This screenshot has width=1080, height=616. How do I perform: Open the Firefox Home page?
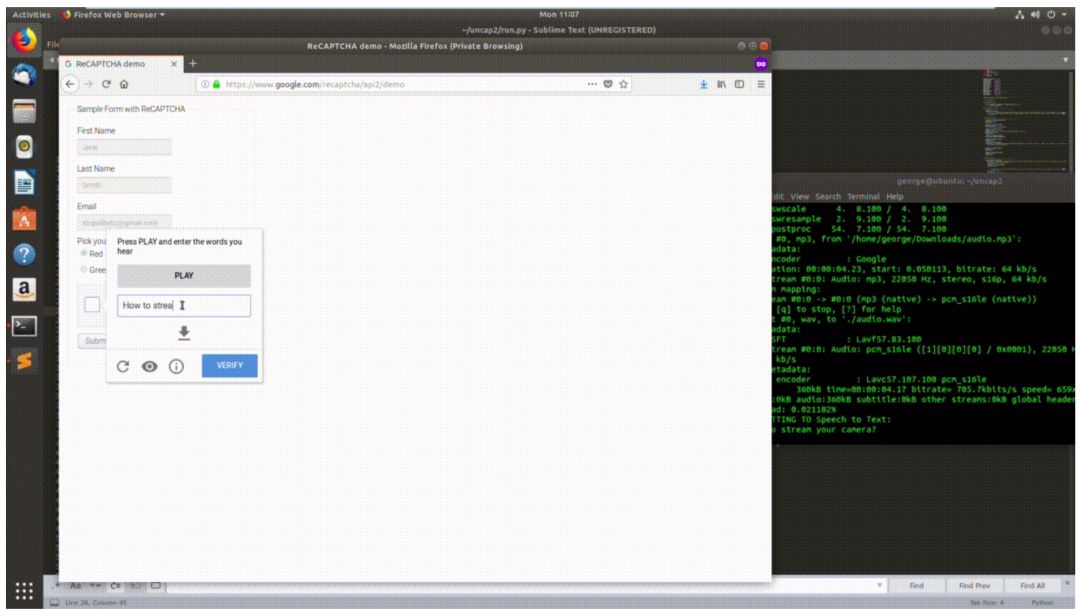coord(124,84)
